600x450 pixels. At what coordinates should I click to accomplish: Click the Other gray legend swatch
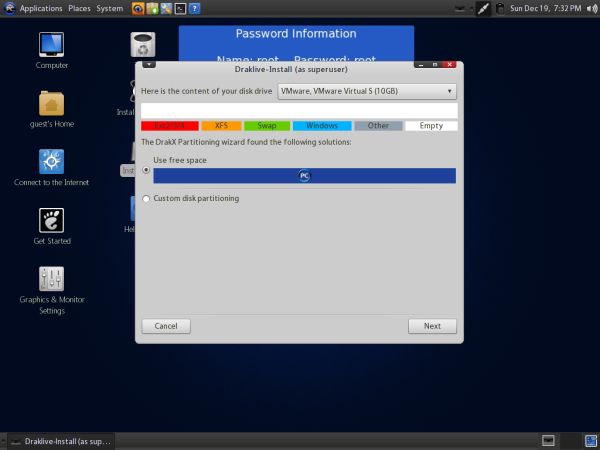(378, 126)
